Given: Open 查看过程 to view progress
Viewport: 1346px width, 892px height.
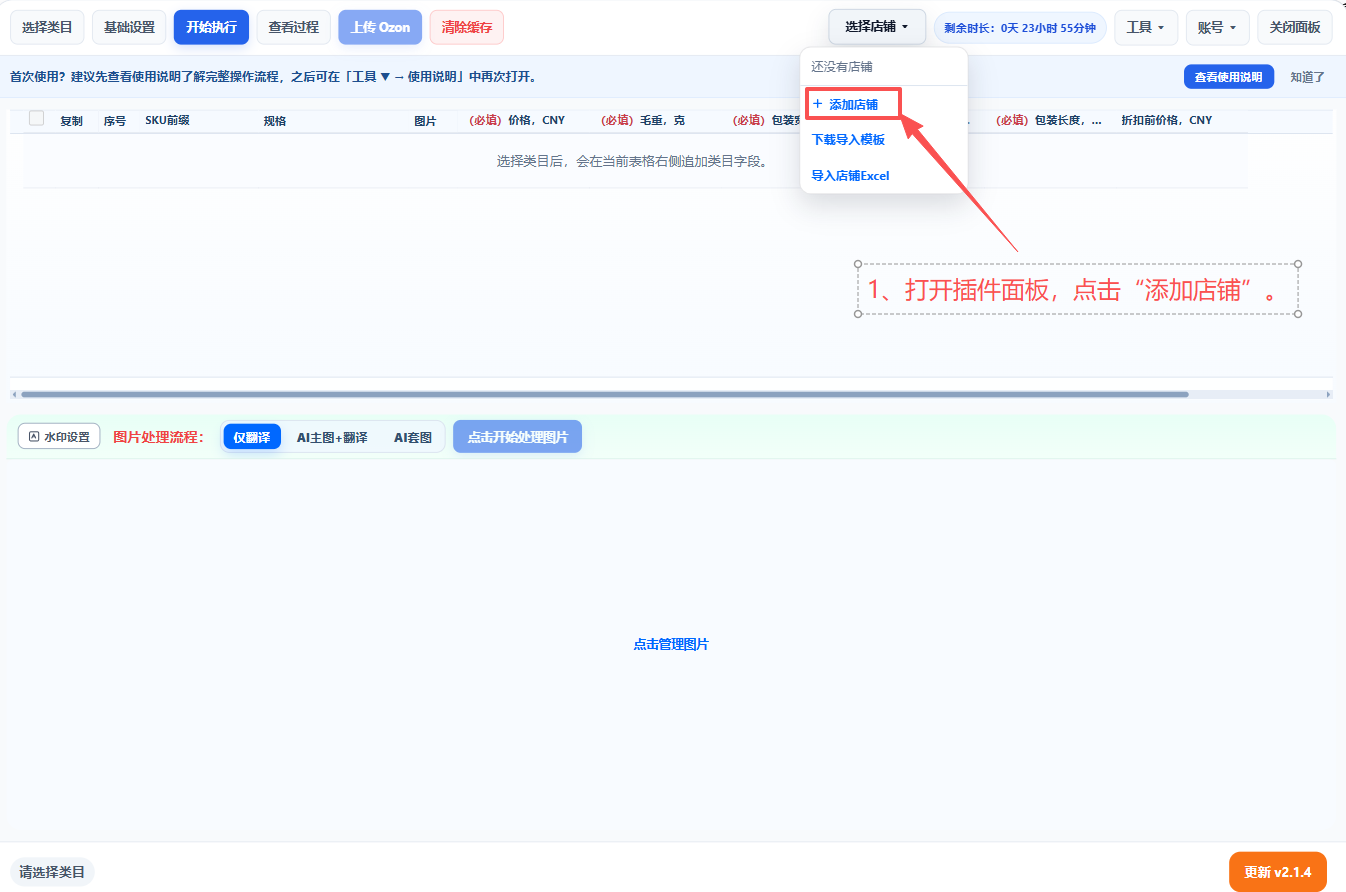Looking at the screenshot, I should click(293, 27).
